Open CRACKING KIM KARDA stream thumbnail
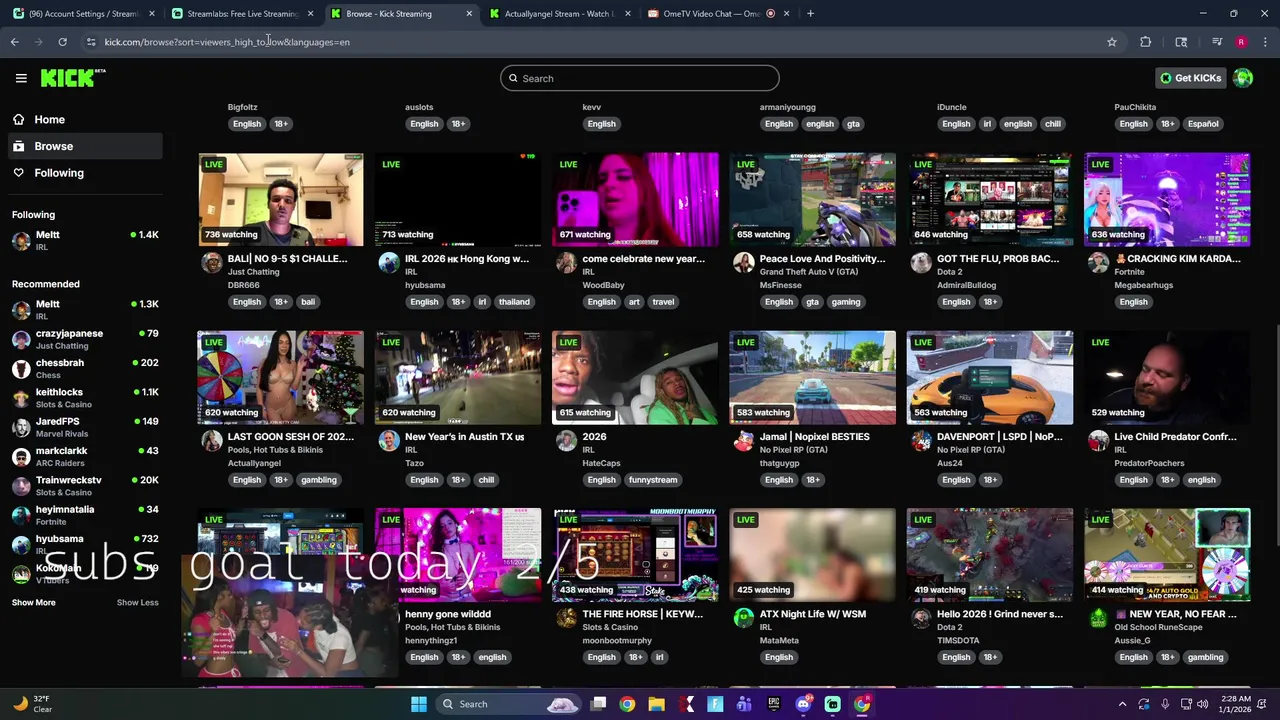The height and width of the screenshot is (720, 1280). pyautogui.click(x=1167, y=199)
